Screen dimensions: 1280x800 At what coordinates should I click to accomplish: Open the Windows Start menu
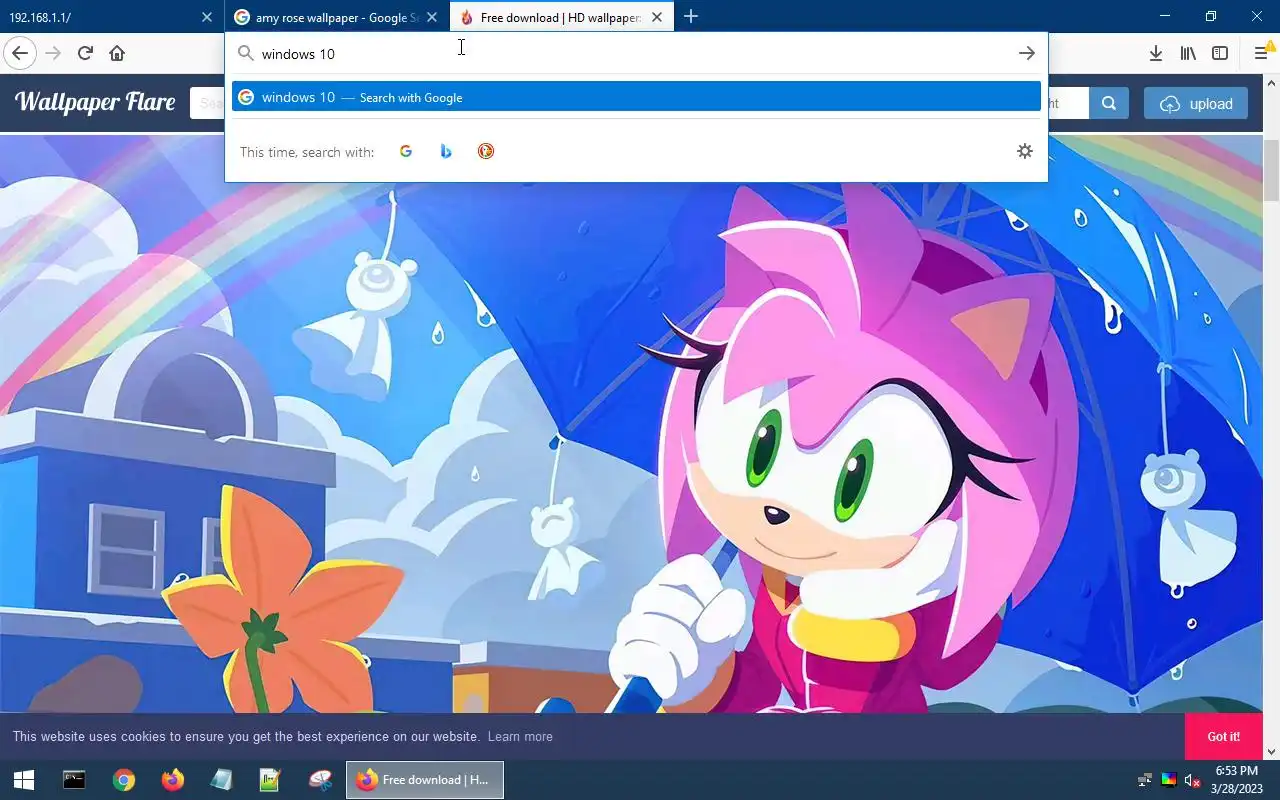click(24, 780)
